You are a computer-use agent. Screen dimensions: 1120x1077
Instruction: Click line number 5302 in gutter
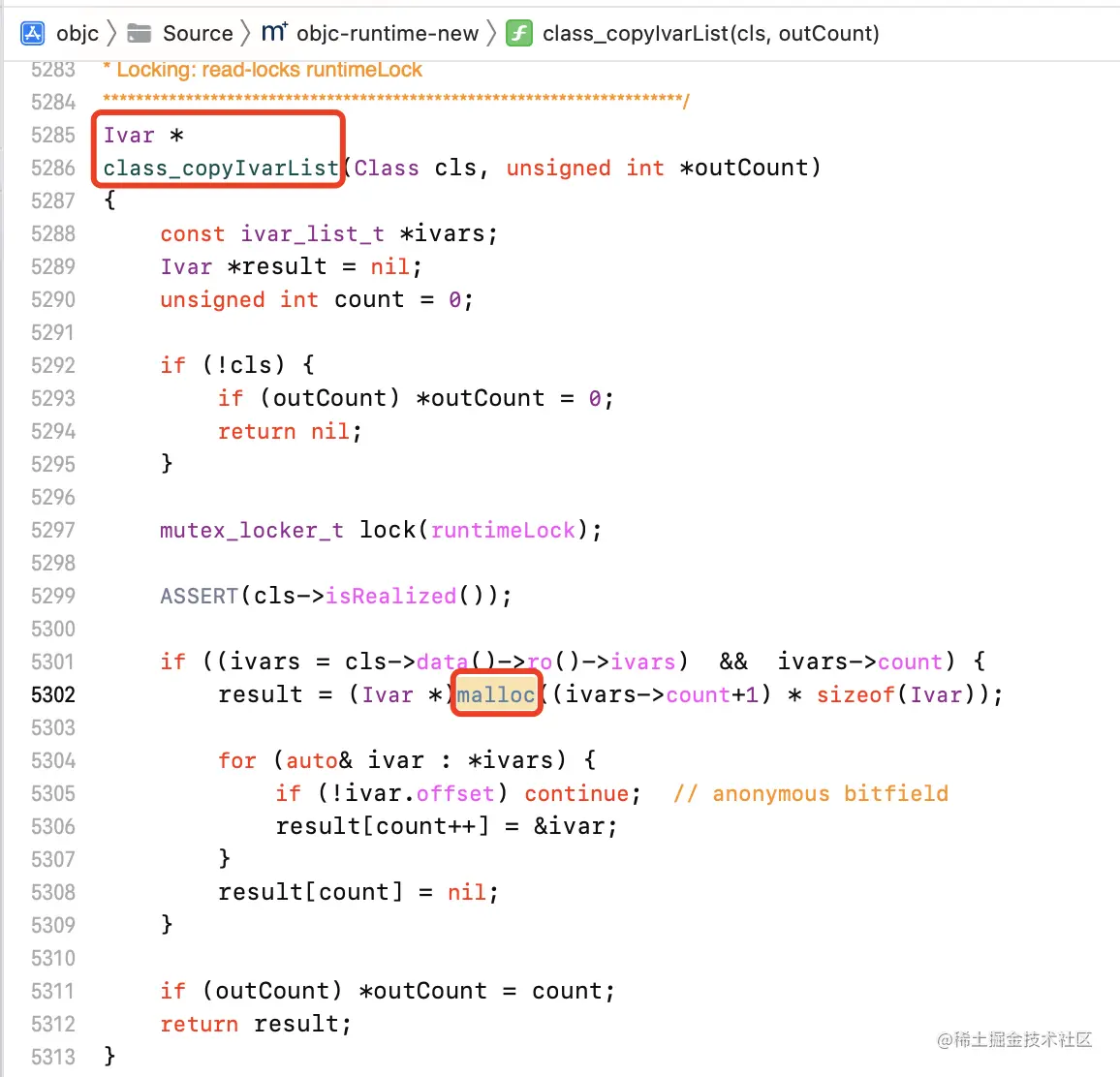pyautogui.click(x=53, y=694)
